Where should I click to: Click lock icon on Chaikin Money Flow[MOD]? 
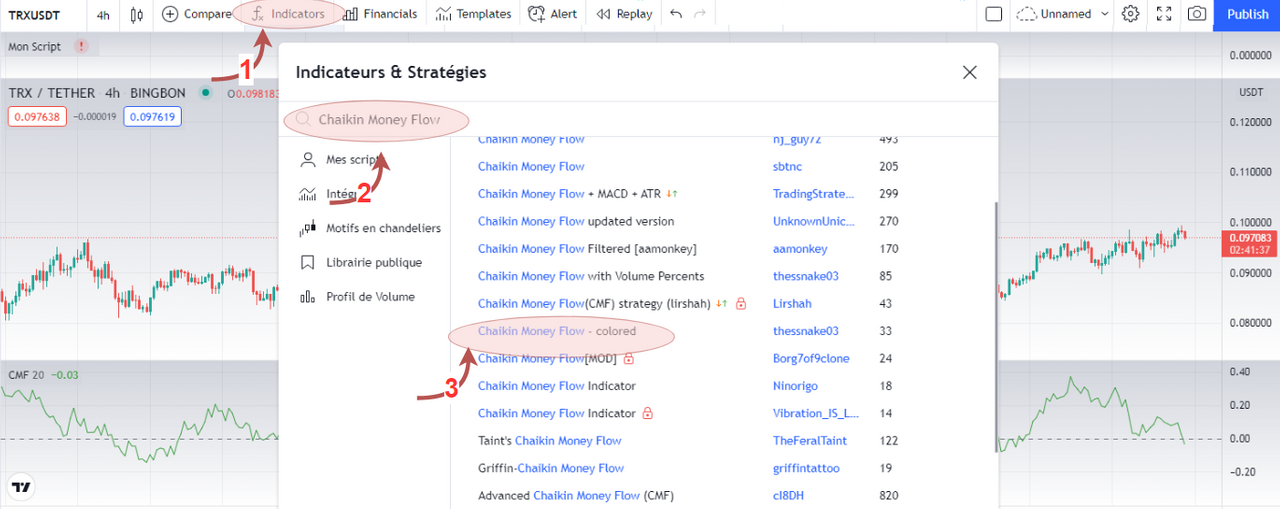pos(629,358)
